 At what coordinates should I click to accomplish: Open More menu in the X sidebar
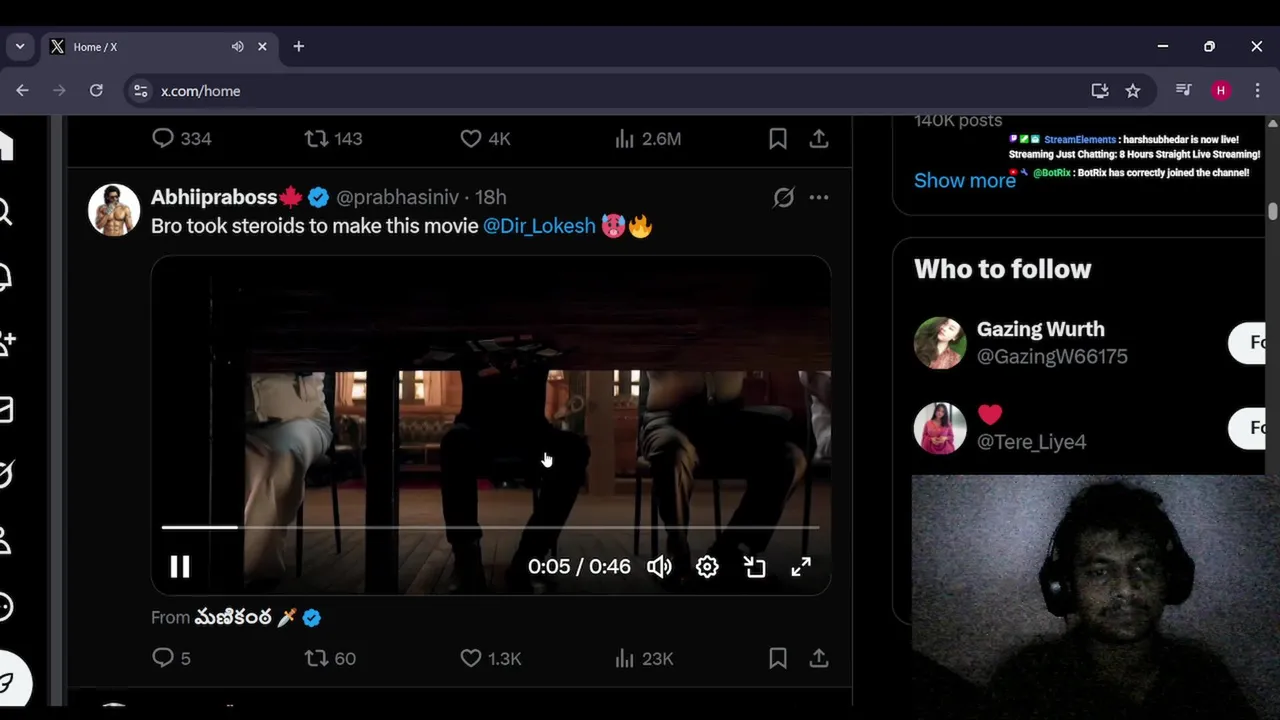[x=5, y=607]
